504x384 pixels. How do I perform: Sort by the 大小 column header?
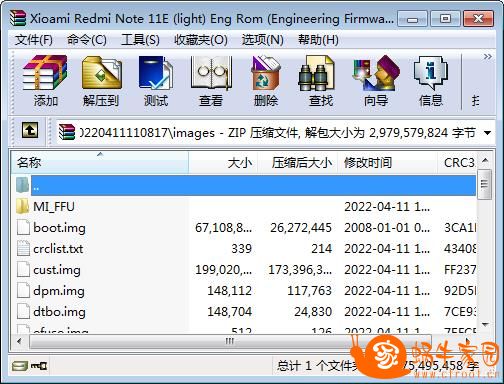pos(223,163)
